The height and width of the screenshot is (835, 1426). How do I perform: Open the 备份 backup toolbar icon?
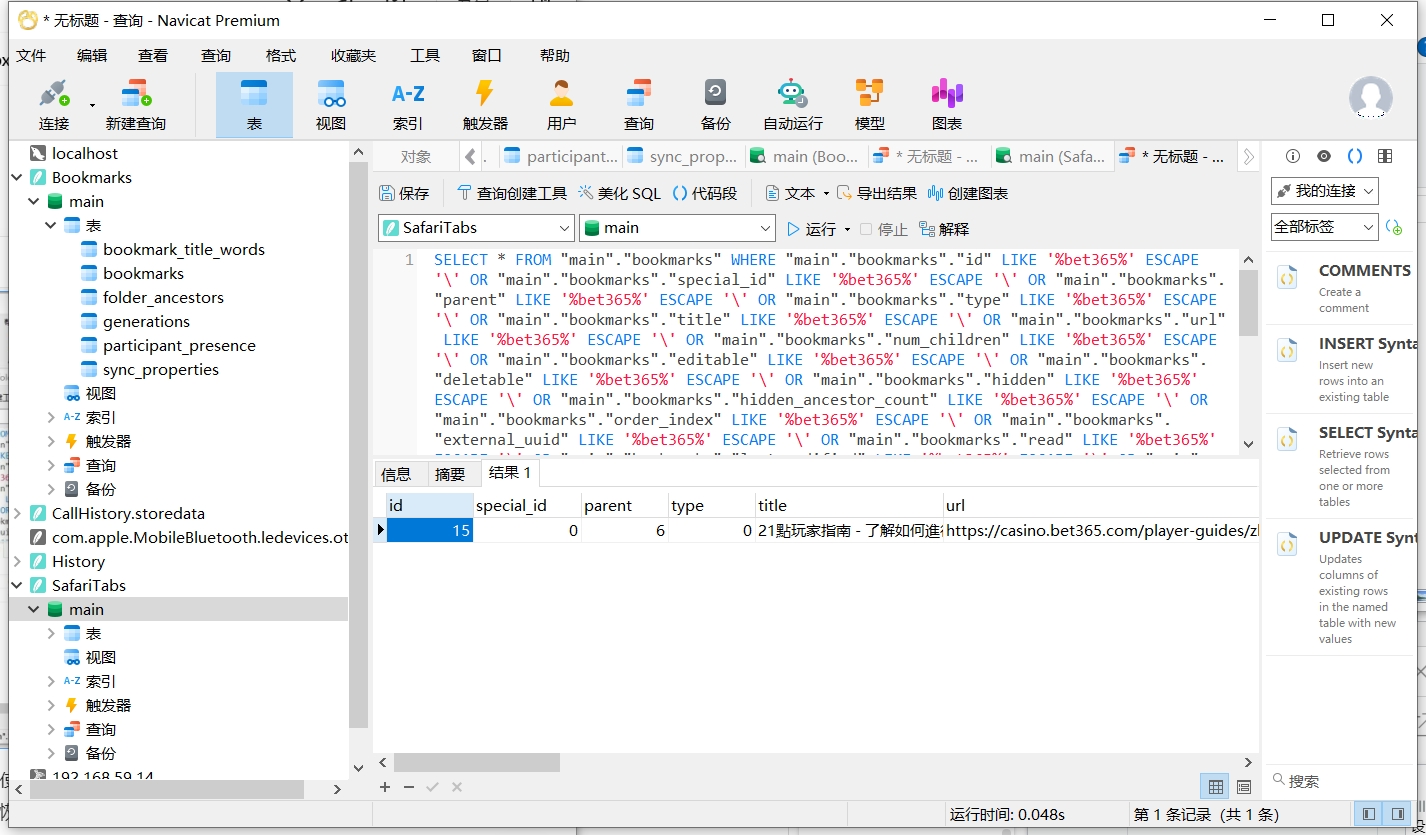pyautogui.click(x=716, y=105)
